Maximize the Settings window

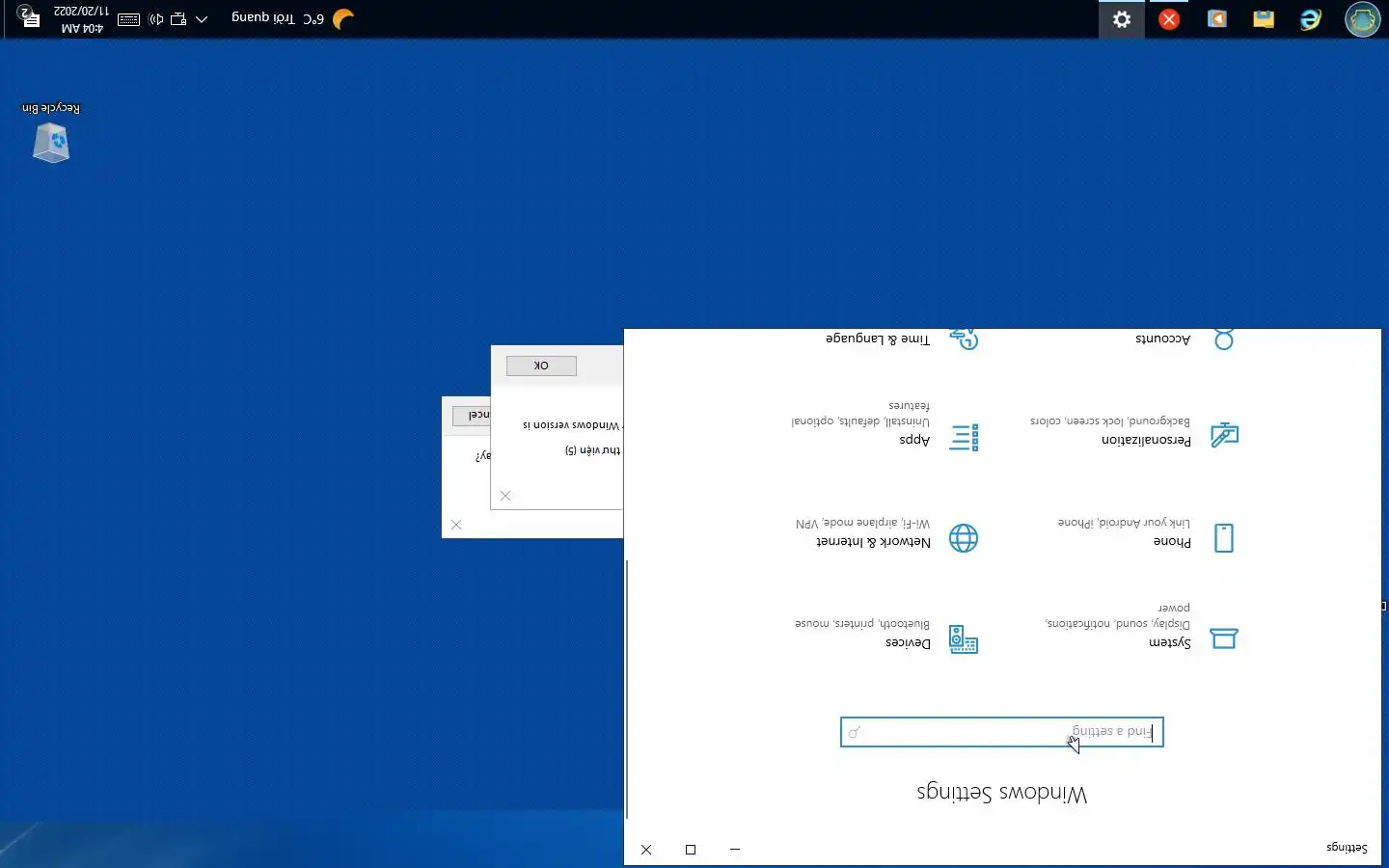point(691,850)
